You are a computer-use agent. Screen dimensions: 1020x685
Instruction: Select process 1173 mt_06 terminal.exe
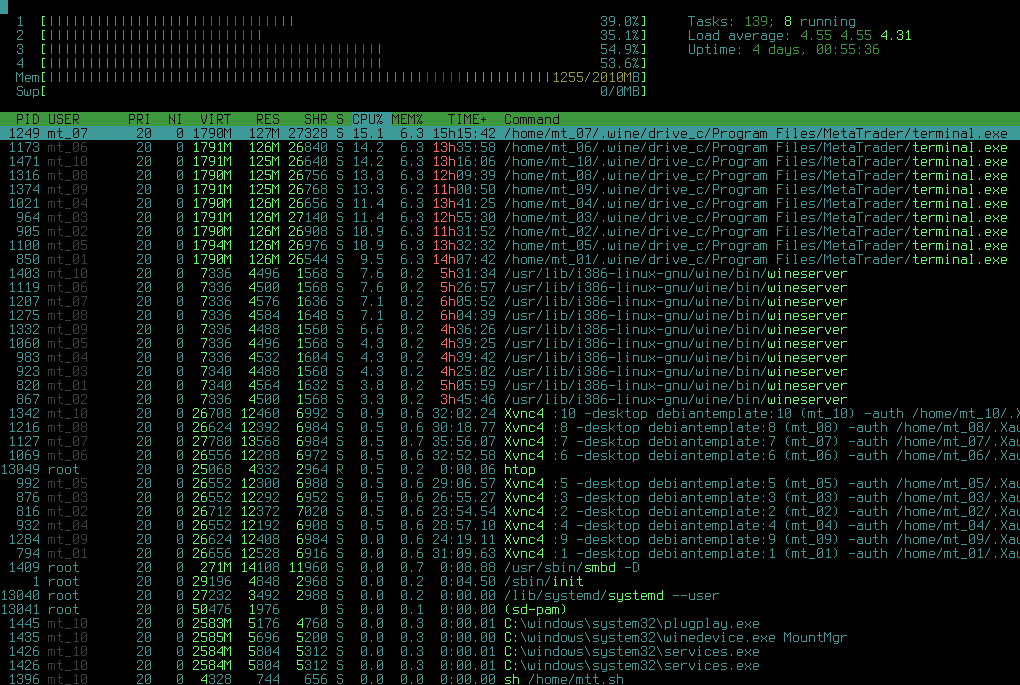510,147
